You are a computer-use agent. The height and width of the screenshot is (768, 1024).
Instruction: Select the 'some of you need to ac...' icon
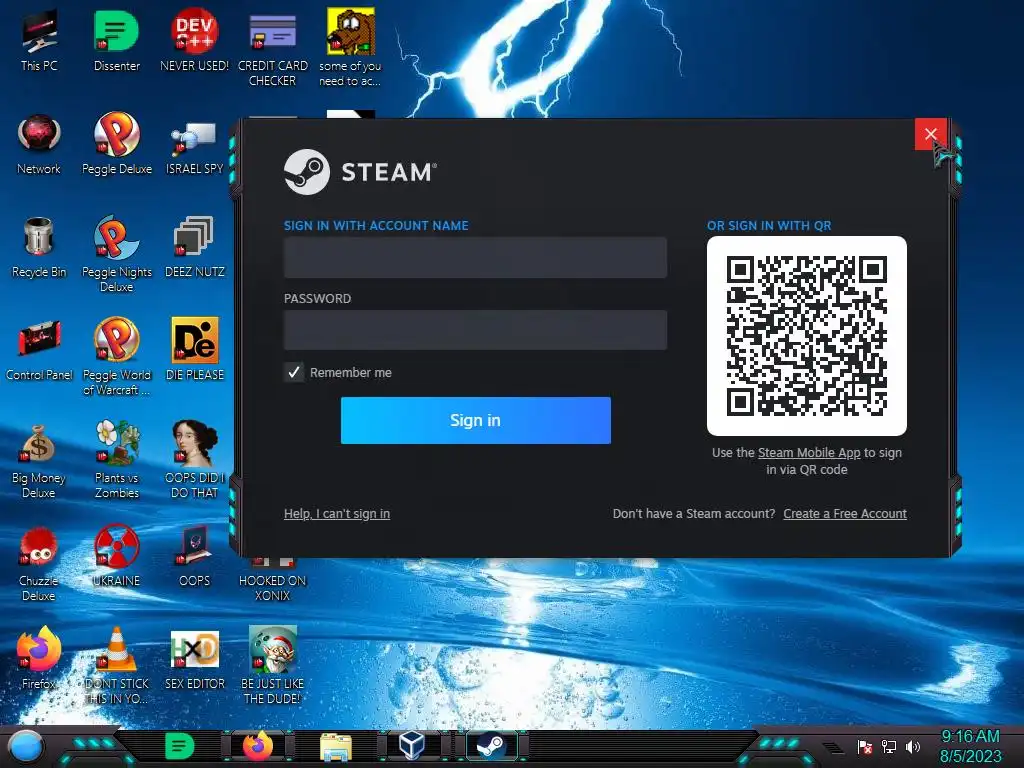[350, 47]
